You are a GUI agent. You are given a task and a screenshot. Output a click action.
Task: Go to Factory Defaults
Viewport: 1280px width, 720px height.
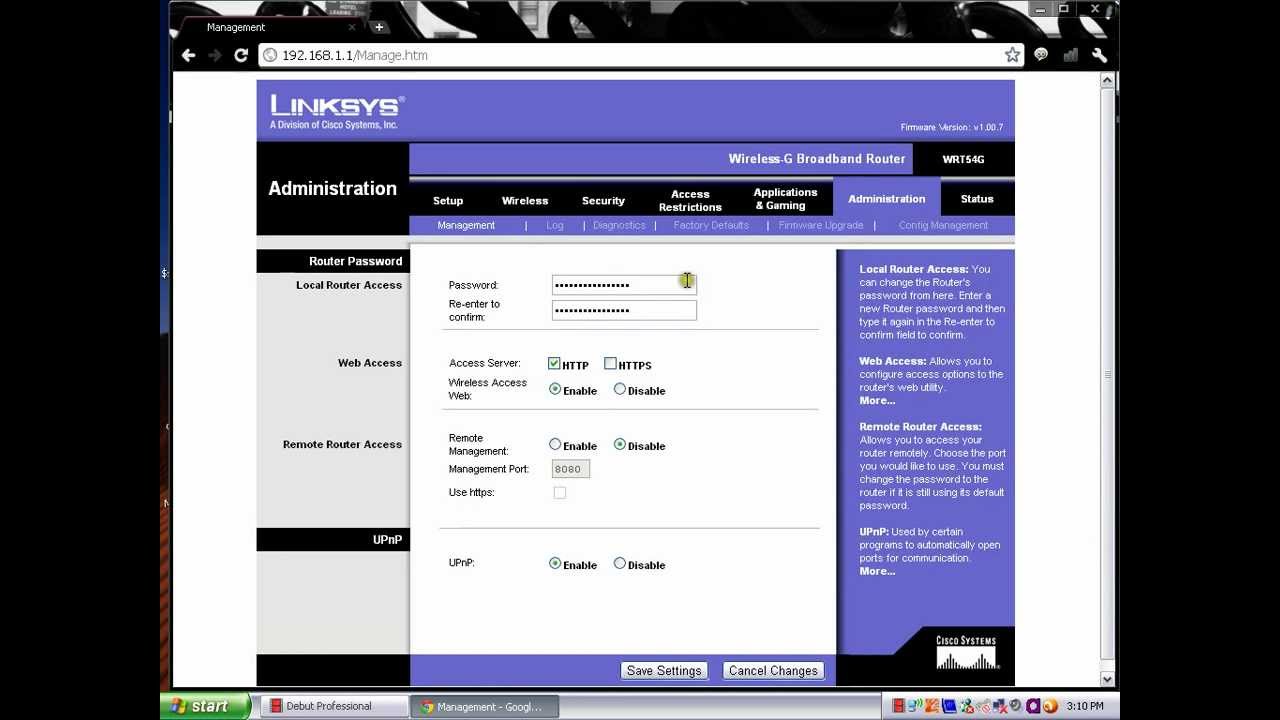click(x=711, y=225)
